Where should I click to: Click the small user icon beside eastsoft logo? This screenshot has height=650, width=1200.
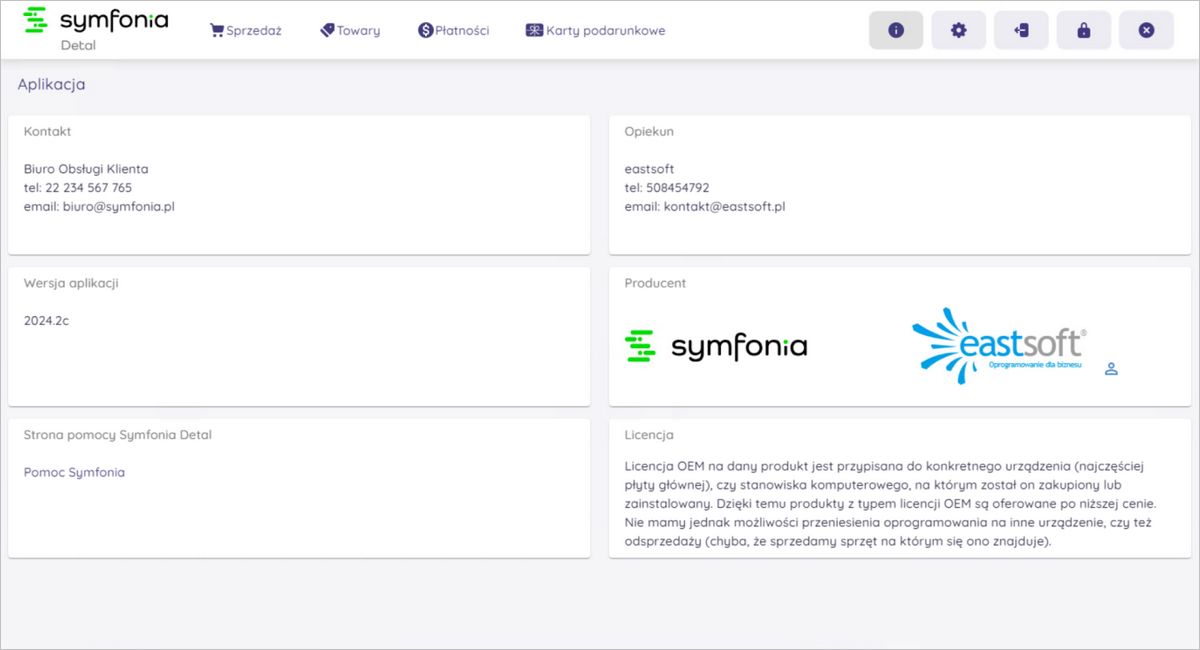click(1111, 369)
